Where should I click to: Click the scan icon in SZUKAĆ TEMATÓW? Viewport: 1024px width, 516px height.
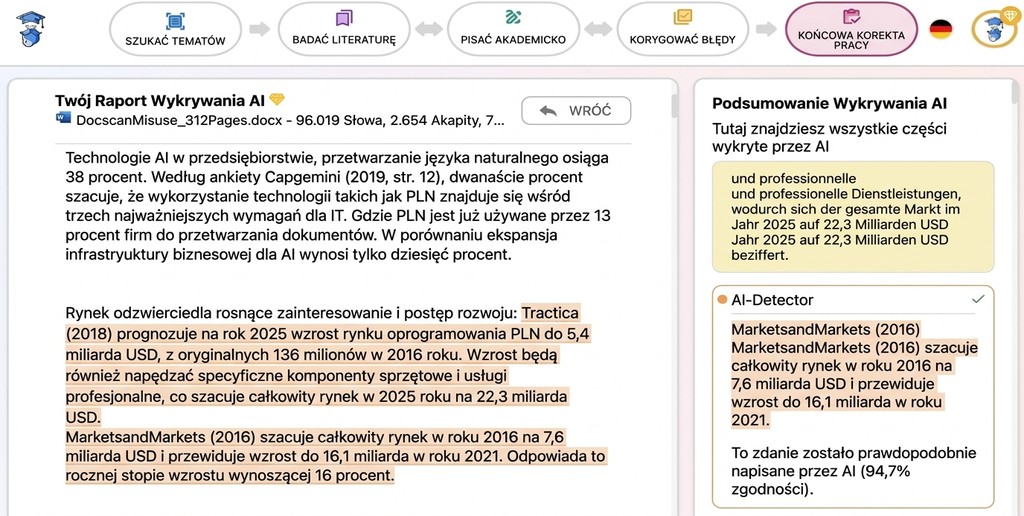(175, 20)
